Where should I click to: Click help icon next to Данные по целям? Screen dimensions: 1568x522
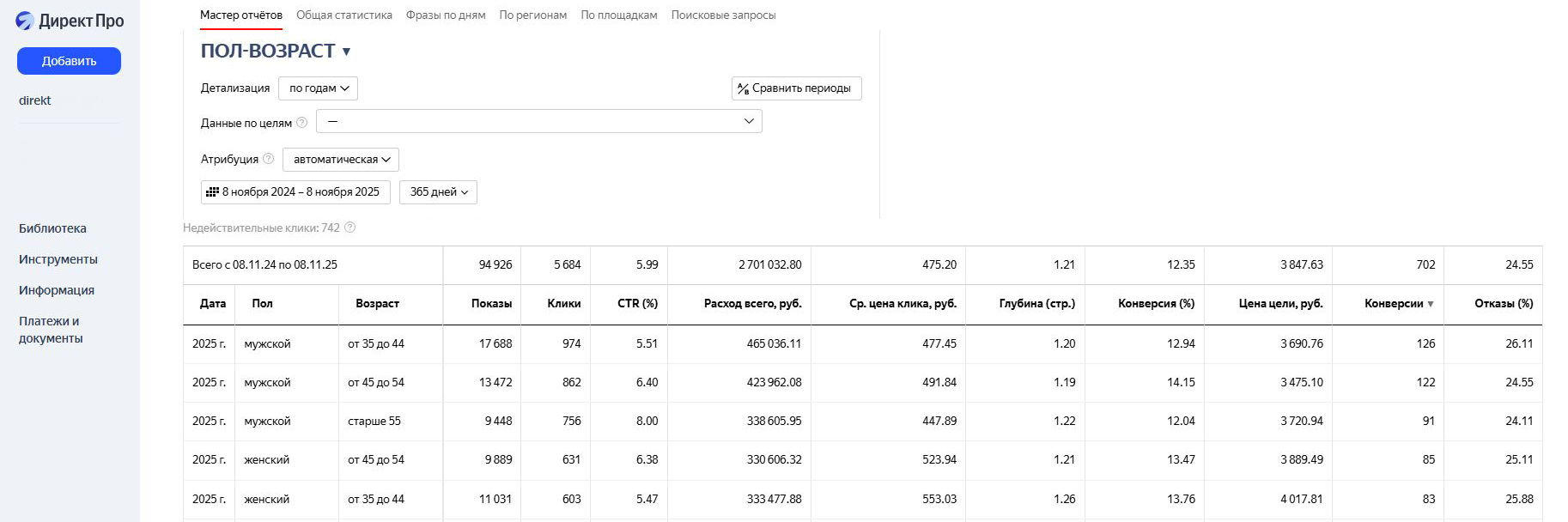click(x=301, y=123)
